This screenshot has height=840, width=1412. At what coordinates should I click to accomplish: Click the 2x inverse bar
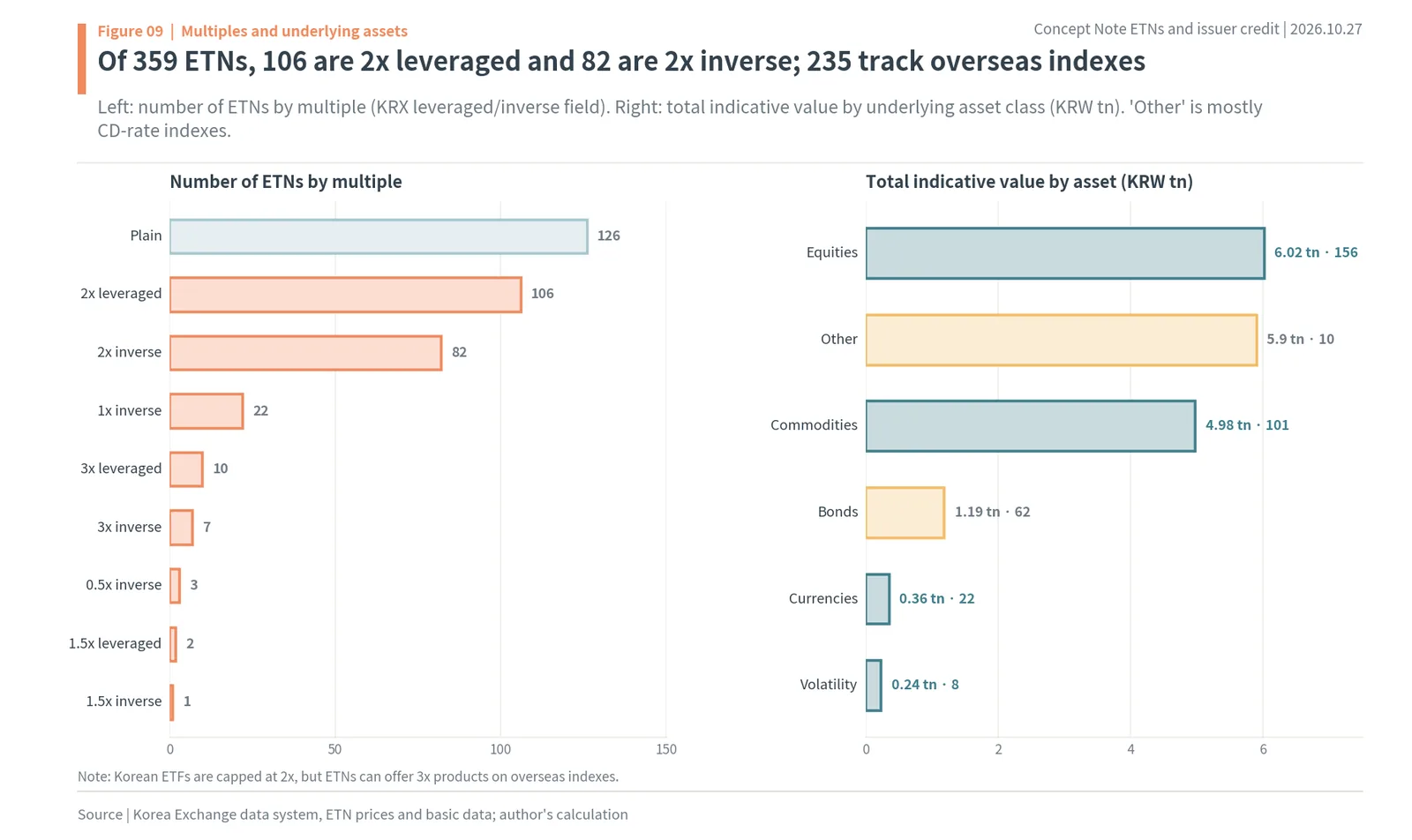[x=305, y=353]
